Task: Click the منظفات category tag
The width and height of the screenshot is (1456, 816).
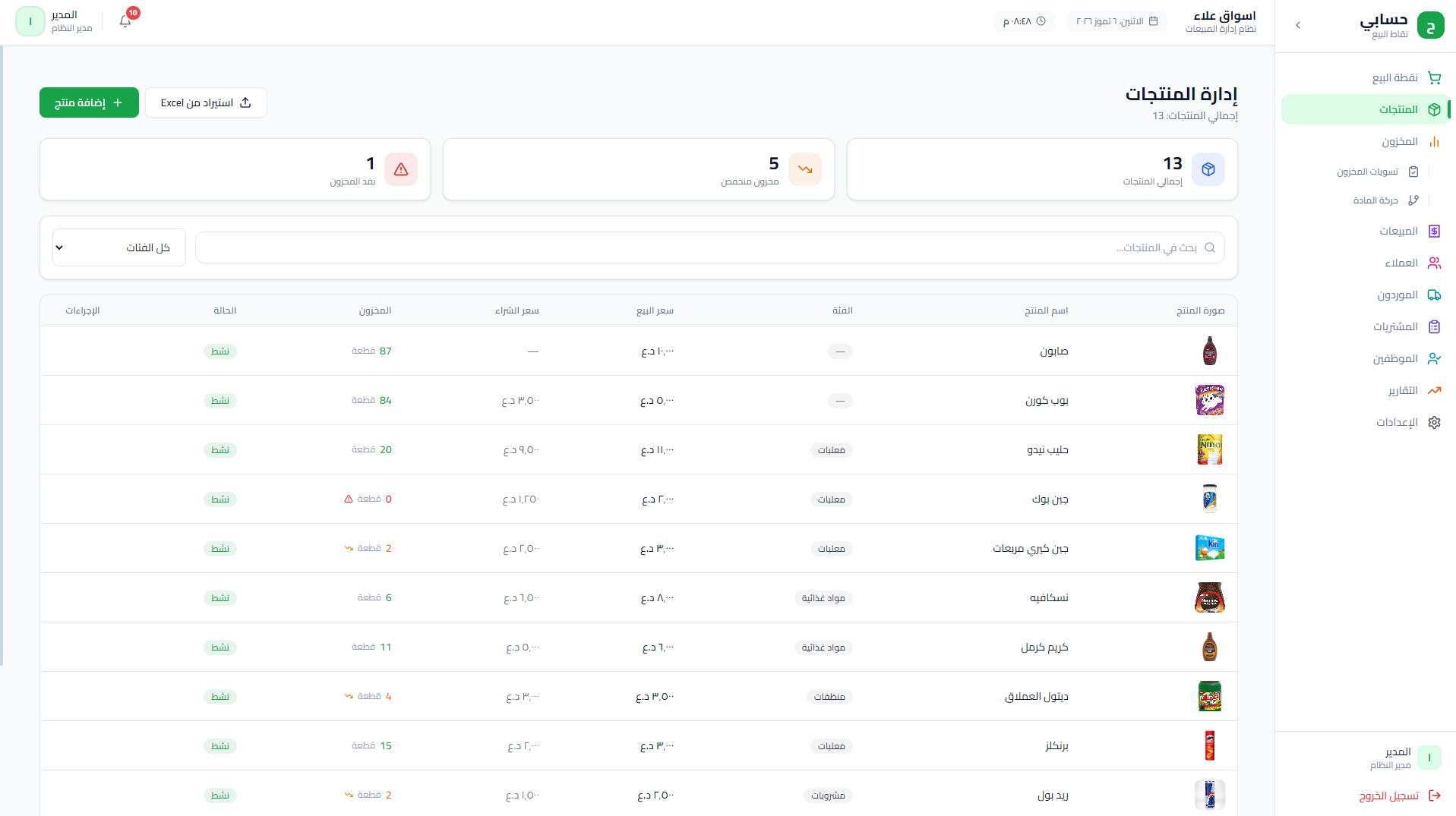Action: pyautogui.click(x=829, y=697)
